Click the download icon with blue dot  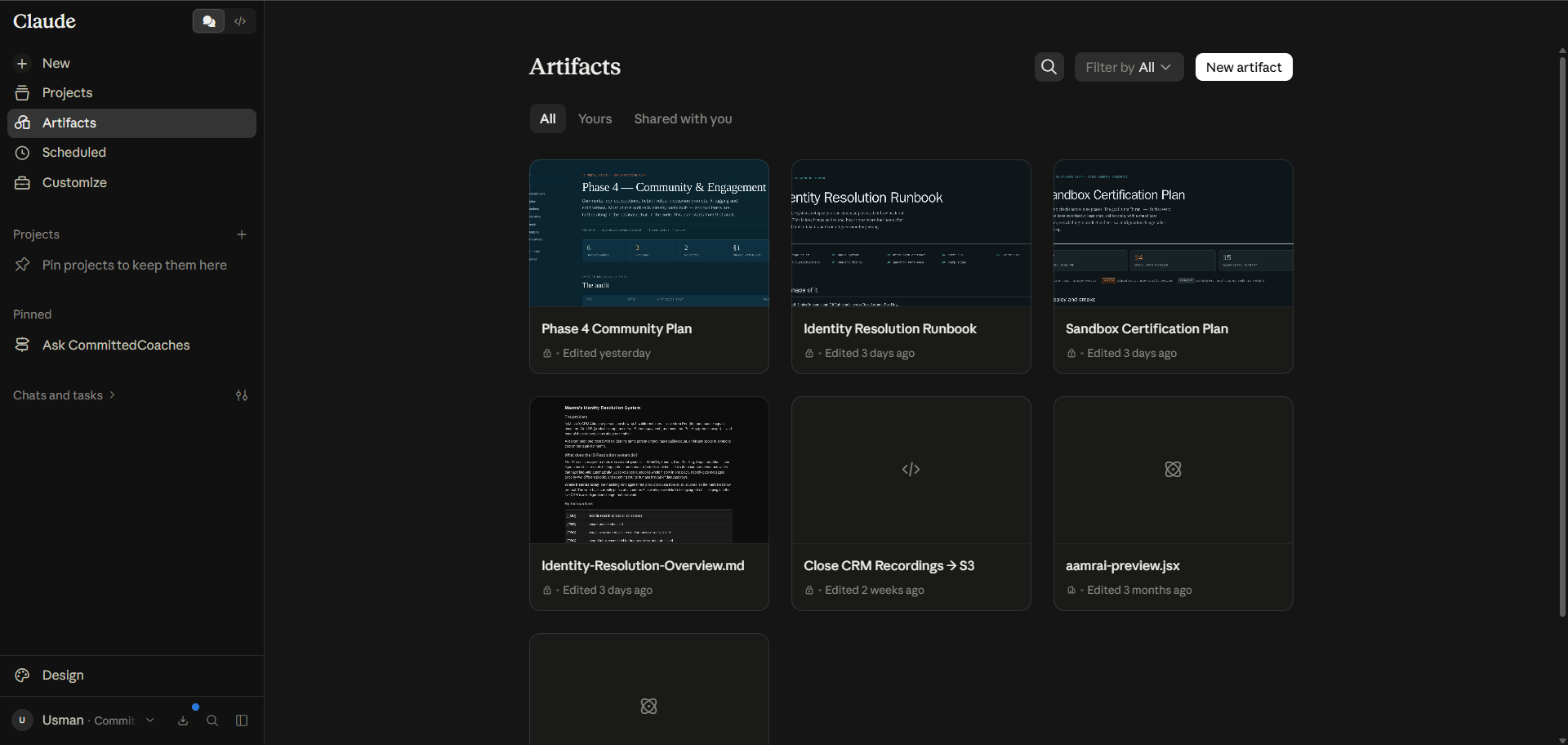pyautogui.click(x=183, y=720)
